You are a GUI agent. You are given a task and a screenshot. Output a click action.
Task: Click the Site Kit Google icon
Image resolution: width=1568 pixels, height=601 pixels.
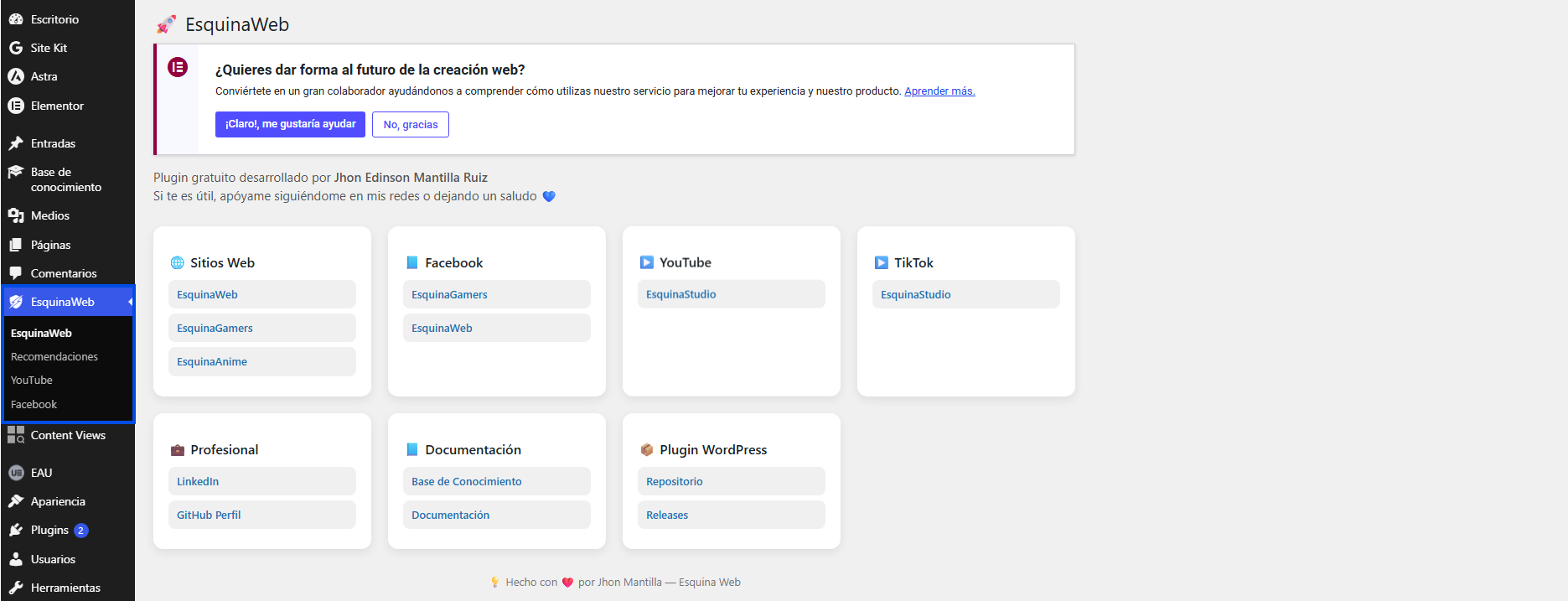pyautogui.click(x=16, y=48)
